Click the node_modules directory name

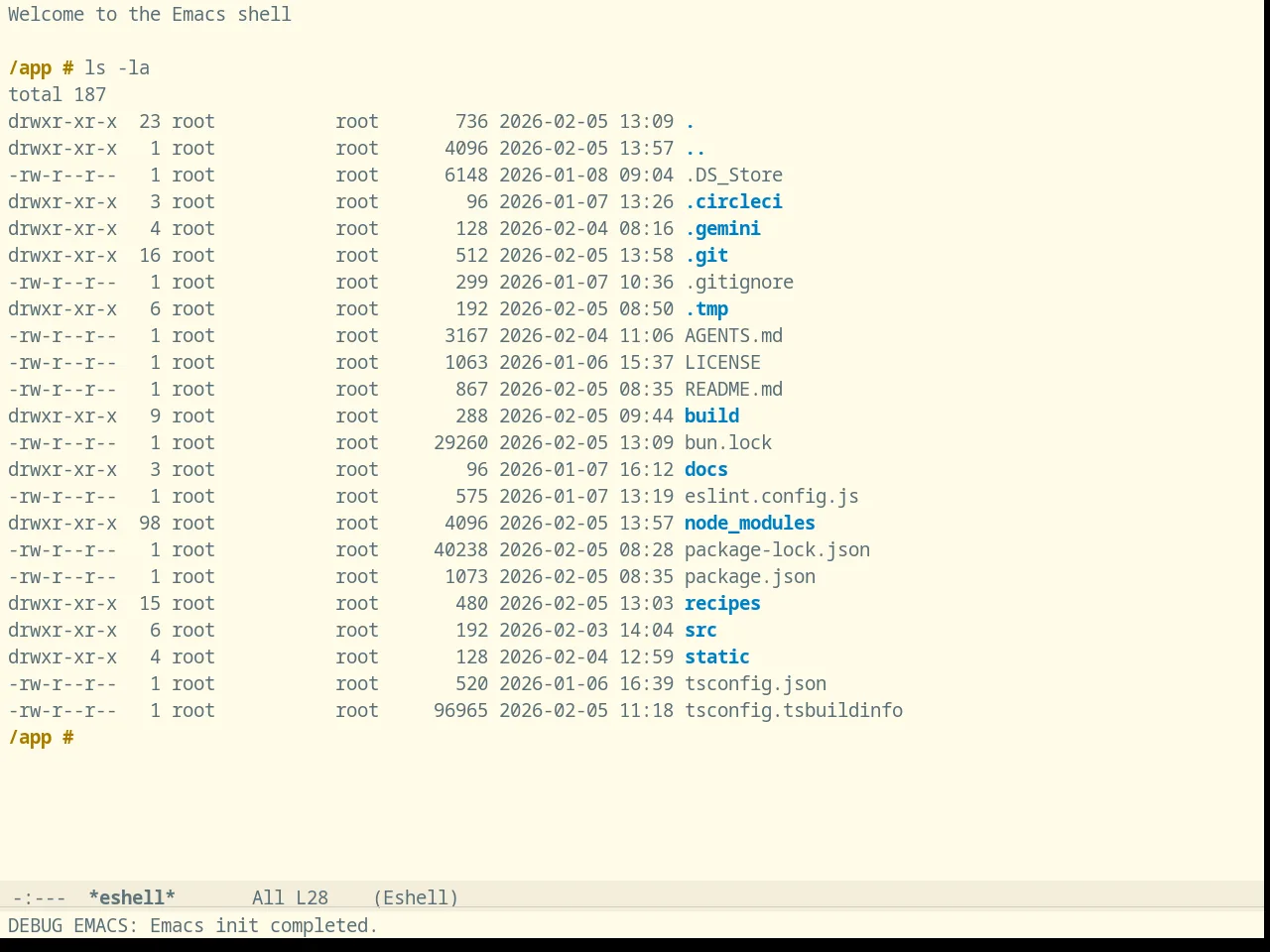point(750,523)
